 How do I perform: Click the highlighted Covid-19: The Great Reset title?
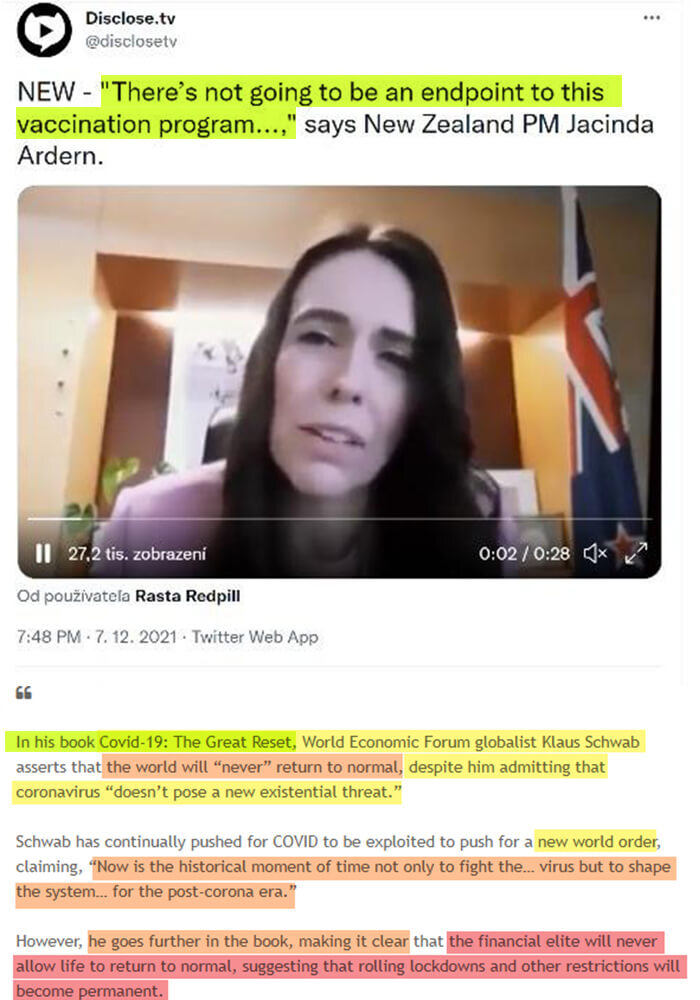[x=198, y=742]
